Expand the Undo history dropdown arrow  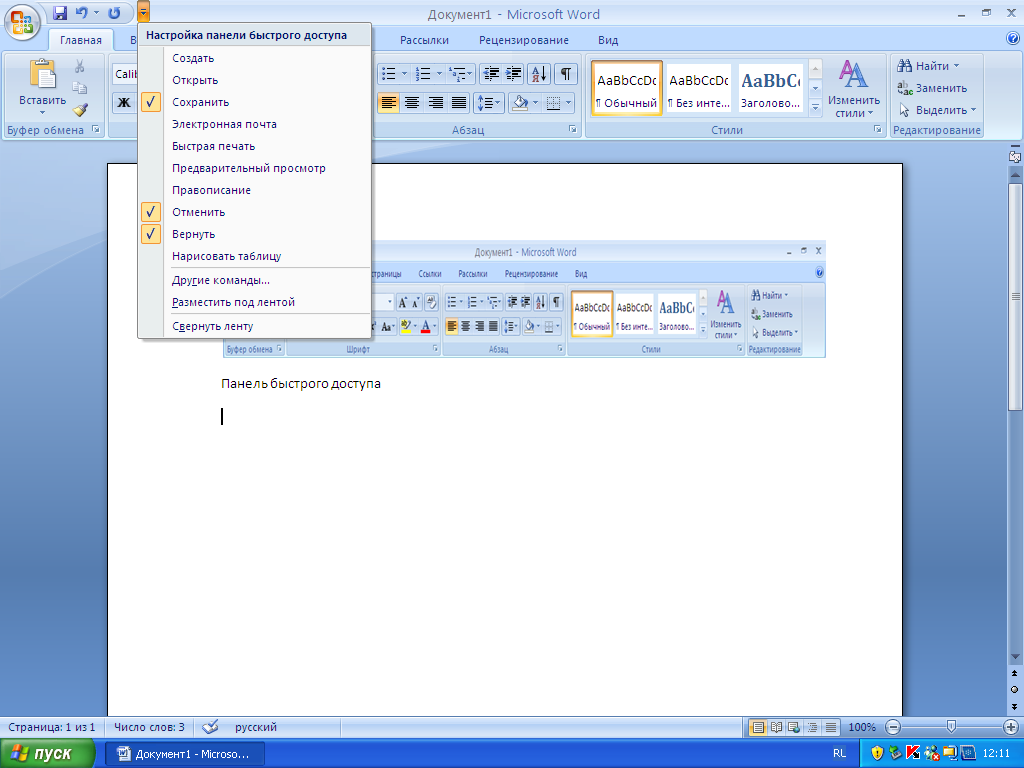97,13
